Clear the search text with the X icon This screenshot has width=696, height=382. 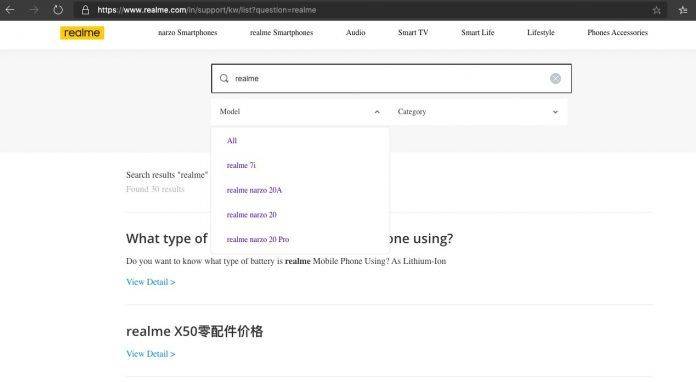coord(555,79)
